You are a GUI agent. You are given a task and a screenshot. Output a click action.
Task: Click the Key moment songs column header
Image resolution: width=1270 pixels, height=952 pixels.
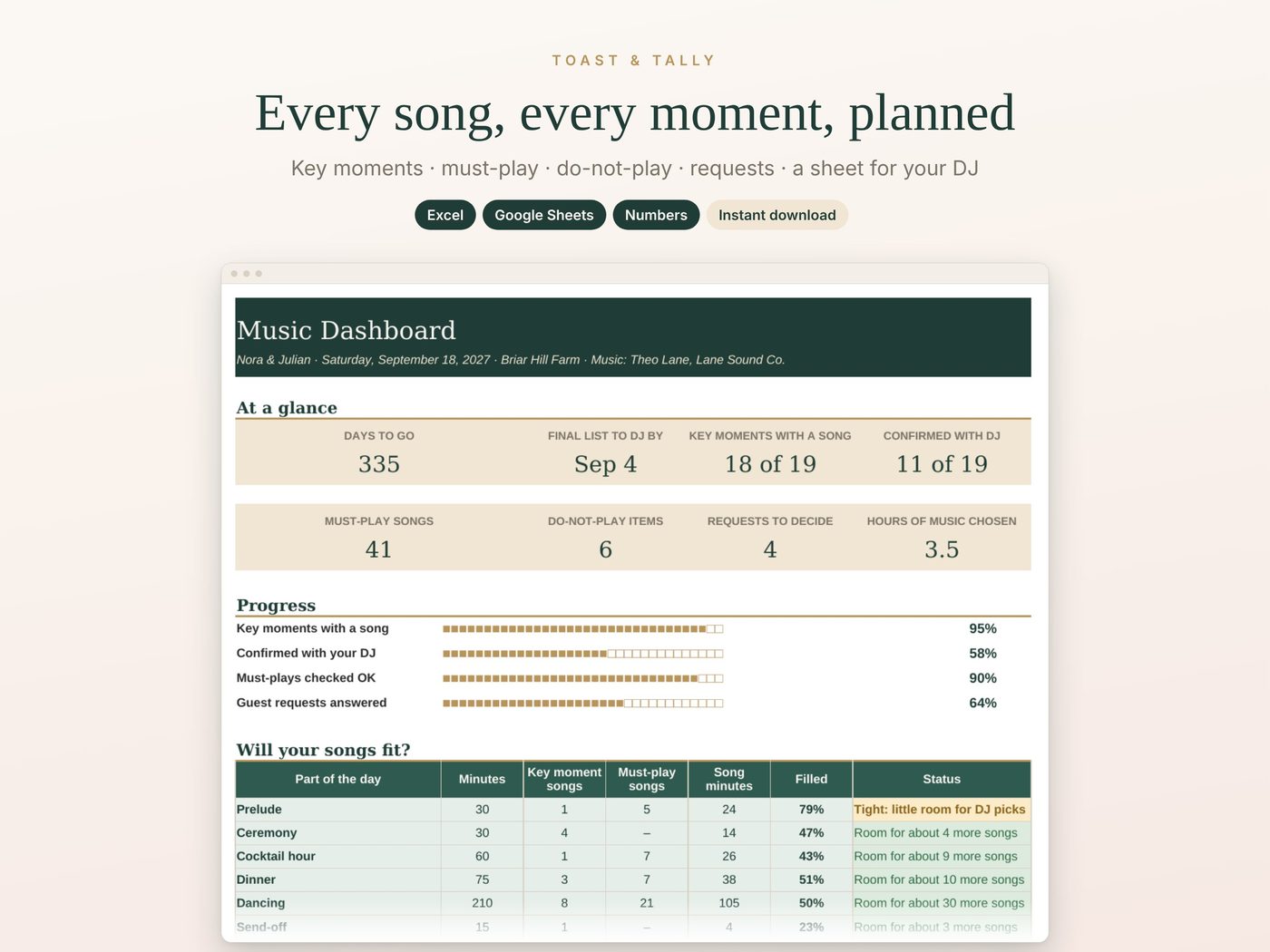point(564,779)
